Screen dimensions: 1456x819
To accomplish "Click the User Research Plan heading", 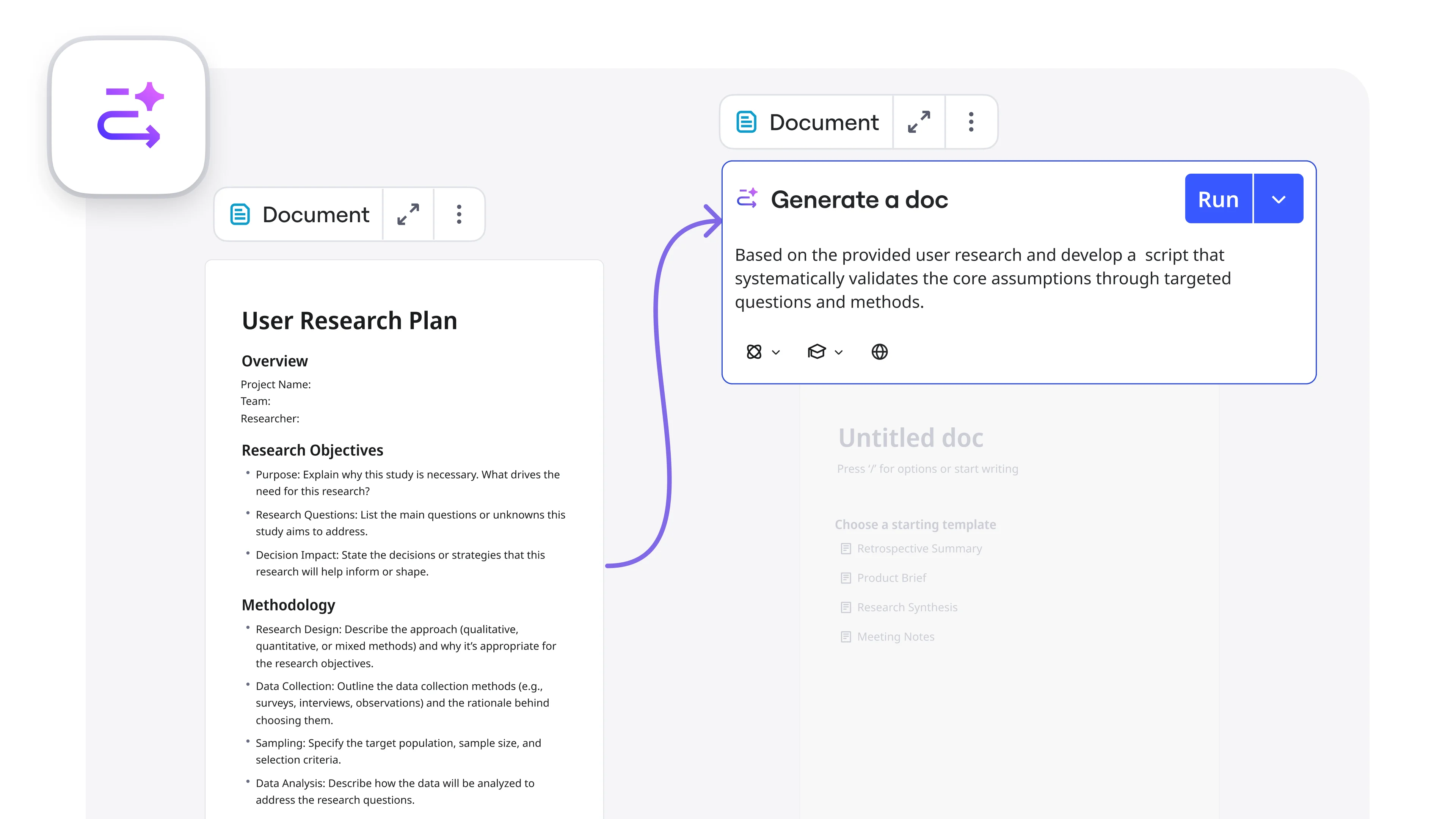I will [x=349, y=321].
